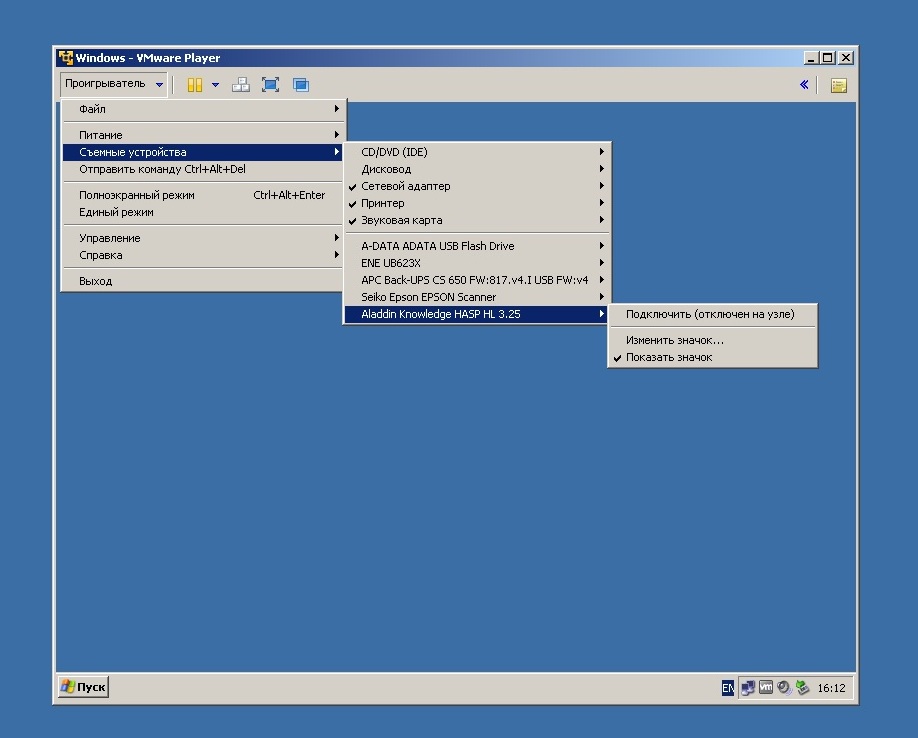Screen dimensions: 918x738
Task: Click the pause virtual machine icon
Action: (194, 85)
